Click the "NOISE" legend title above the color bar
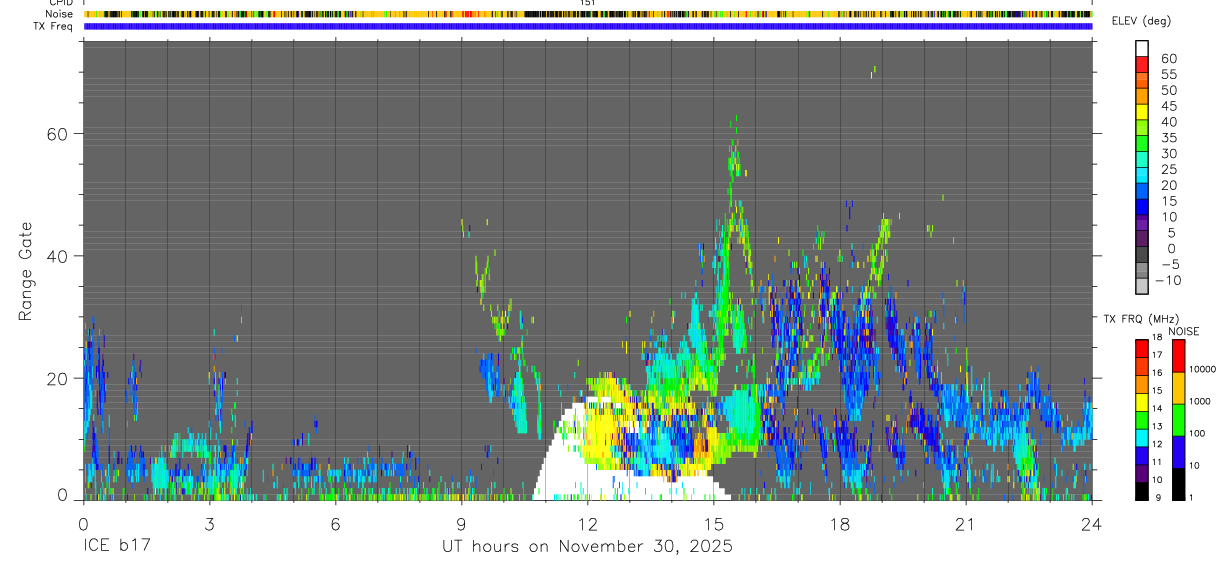Viewport: 1228px width, 567px height. point(1183,331)
